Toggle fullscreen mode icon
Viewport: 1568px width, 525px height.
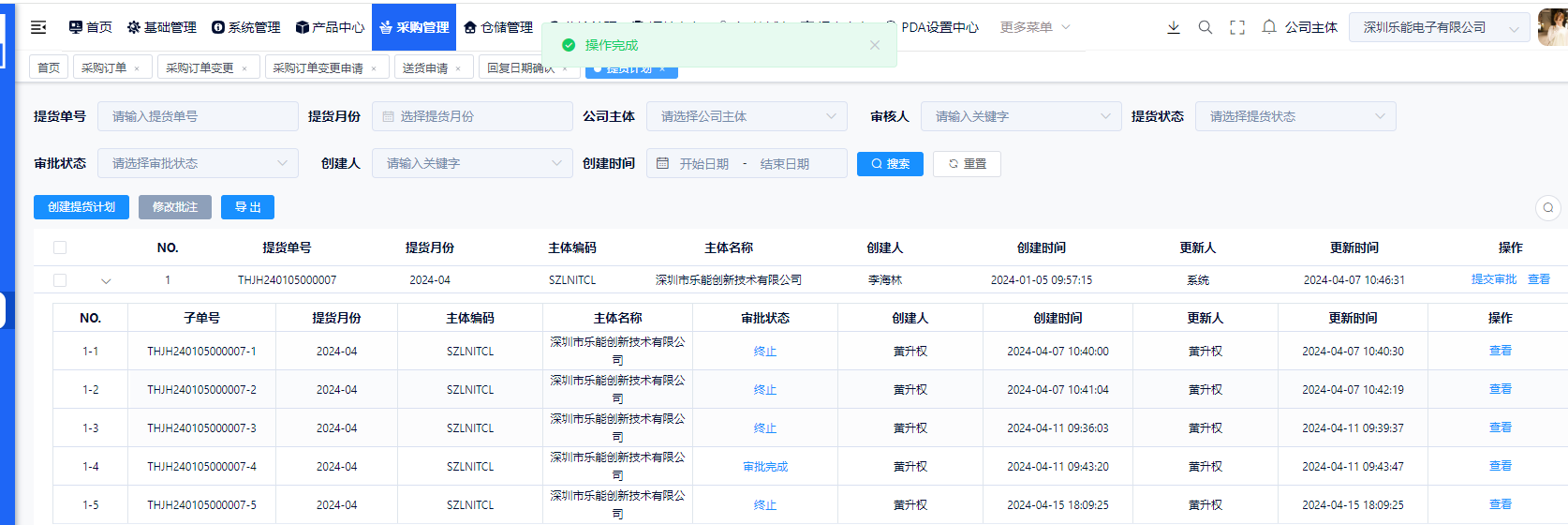point(1237,27)
